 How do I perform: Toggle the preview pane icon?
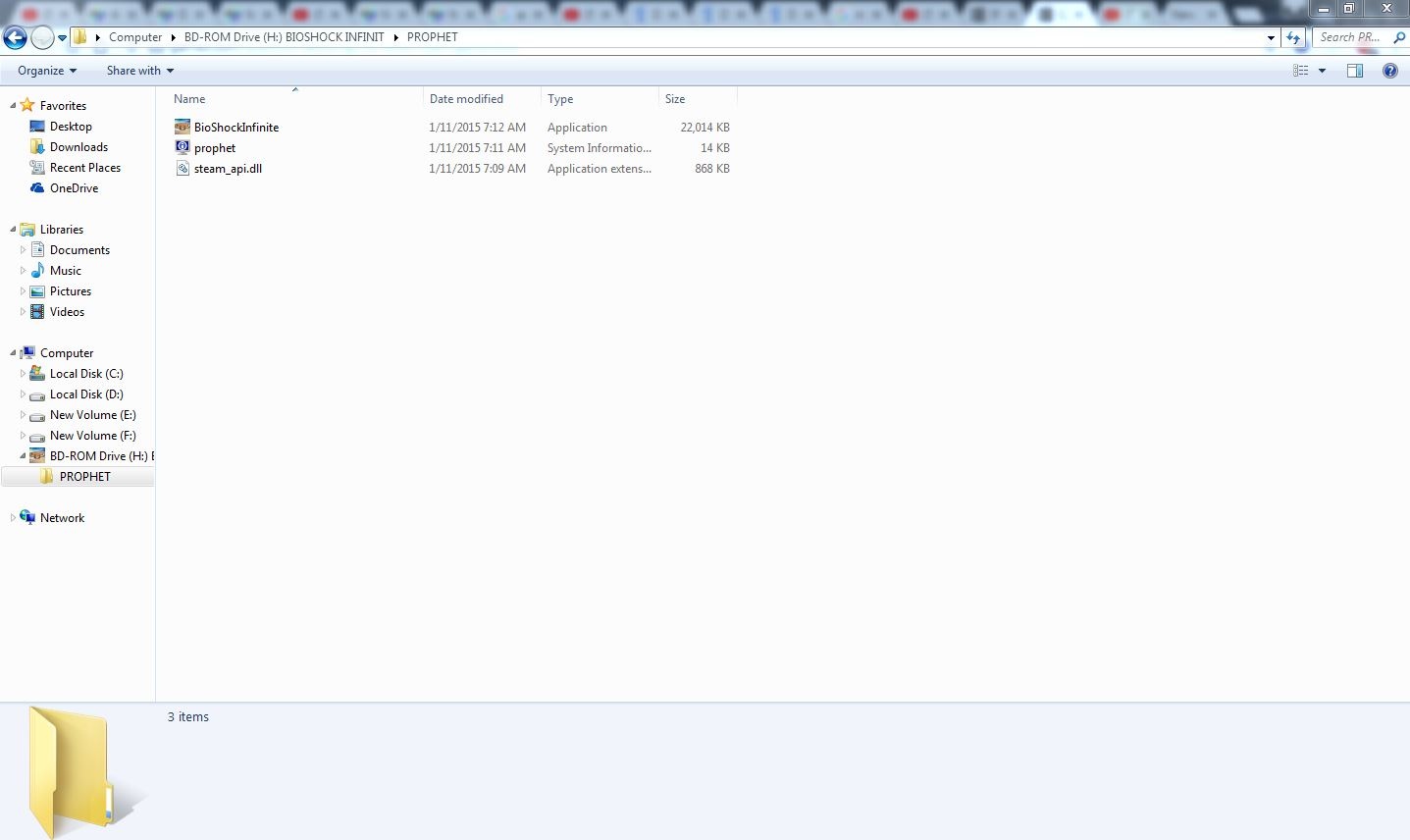[x=1355, y=71]
